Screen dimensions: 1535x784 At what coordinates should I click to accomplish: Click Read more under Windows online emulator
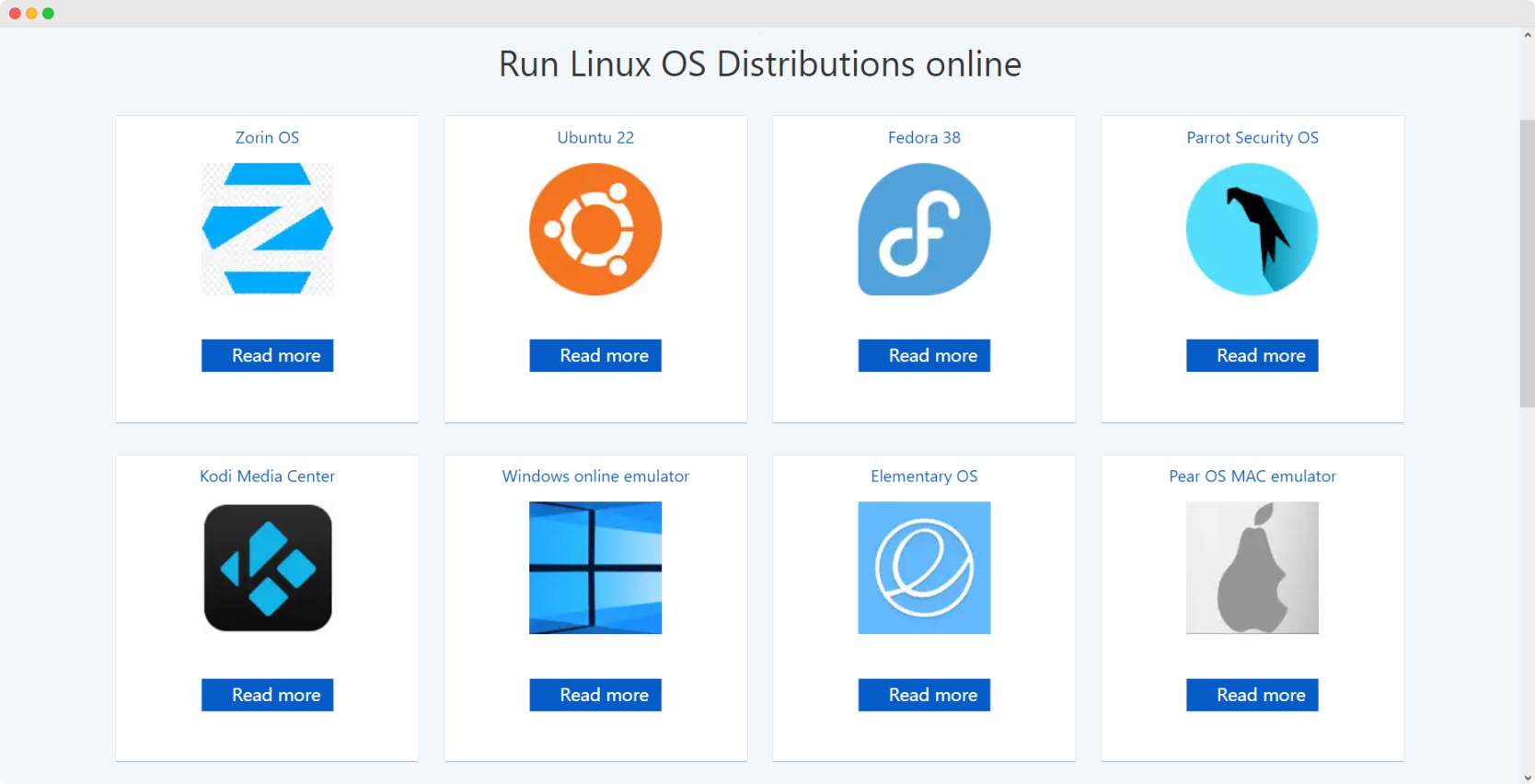[x=595, y=695]
